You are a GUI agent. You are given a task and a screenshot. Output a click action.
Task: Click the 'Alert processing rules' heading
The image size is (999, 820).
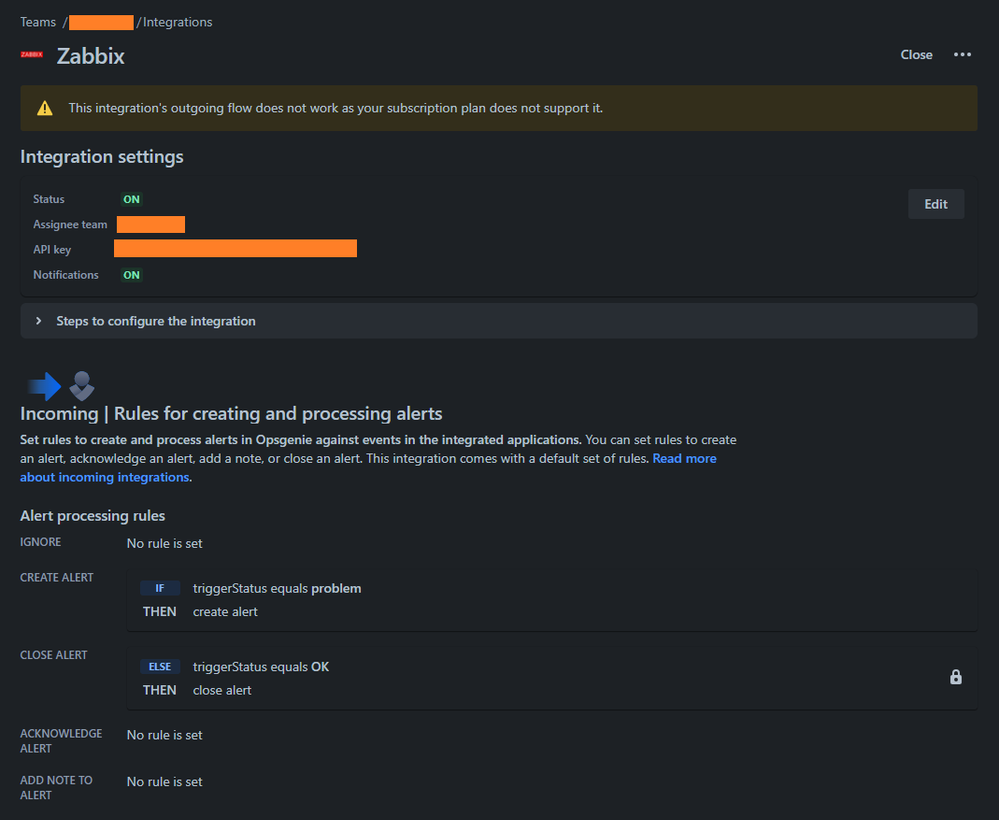point(92,515)
